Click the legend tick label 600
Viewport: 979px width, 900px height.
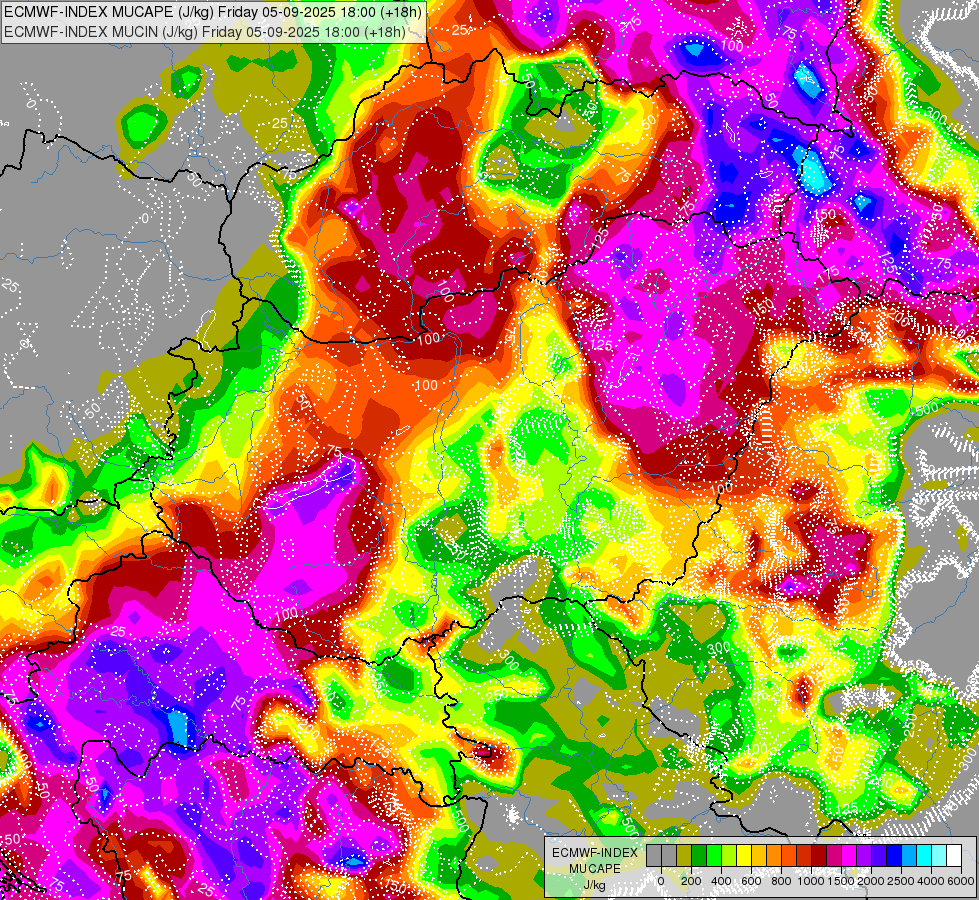pos(751,881)
